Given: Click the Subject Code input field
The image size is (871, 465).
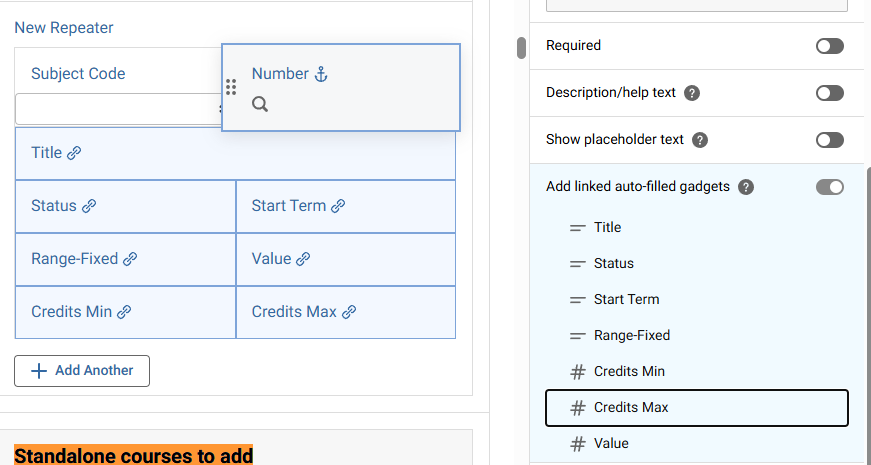Looking at the screenshot, I should 118,109.
